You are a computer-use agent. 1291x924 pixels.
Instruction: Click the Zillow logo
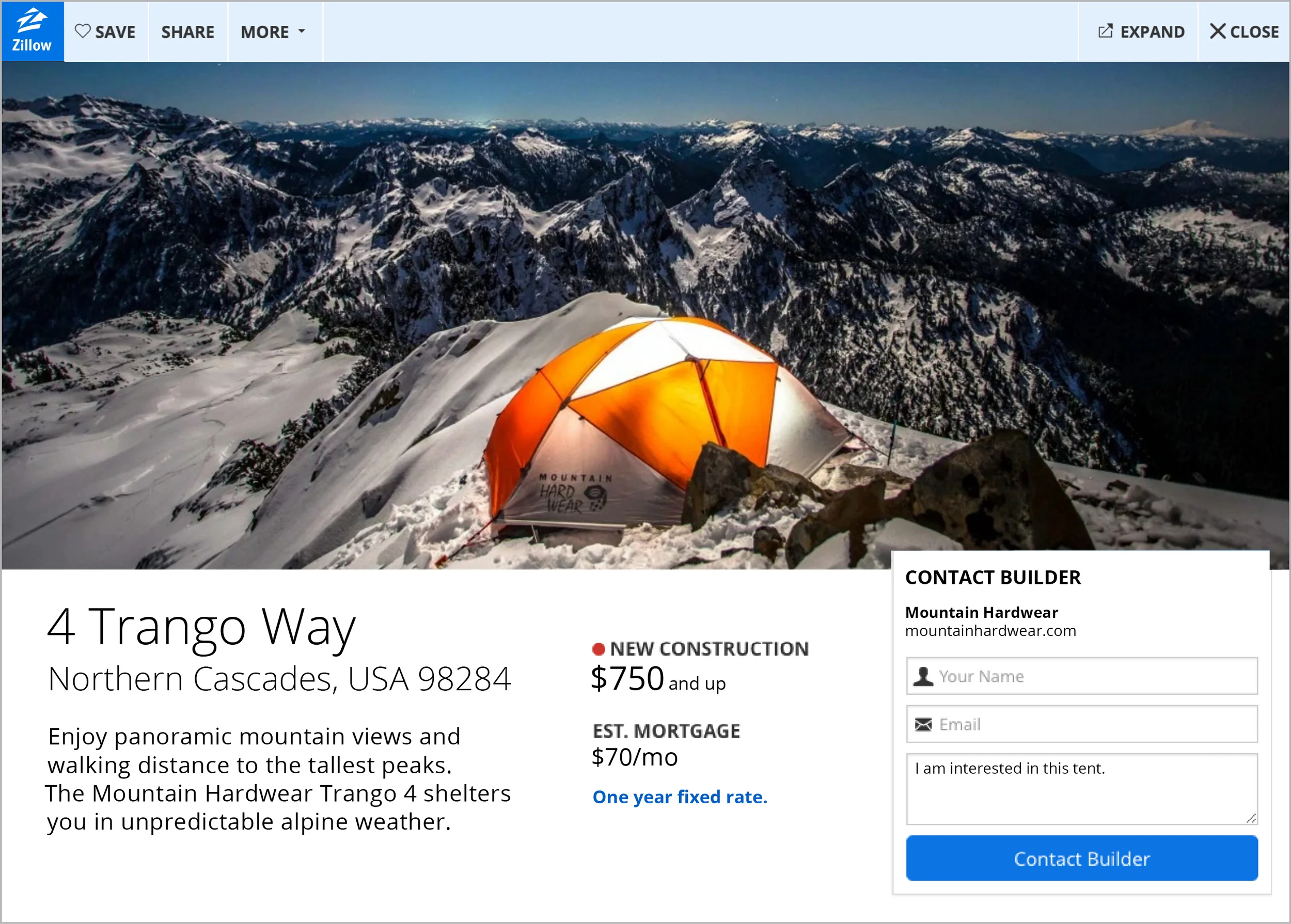click(x=32, y=31)
